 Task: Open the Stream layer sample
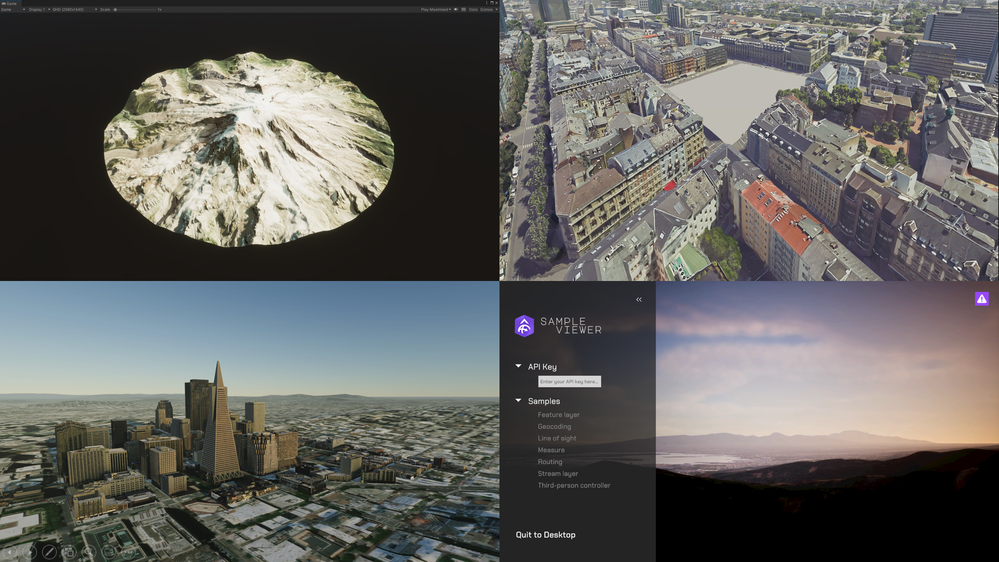click(557, 473)
